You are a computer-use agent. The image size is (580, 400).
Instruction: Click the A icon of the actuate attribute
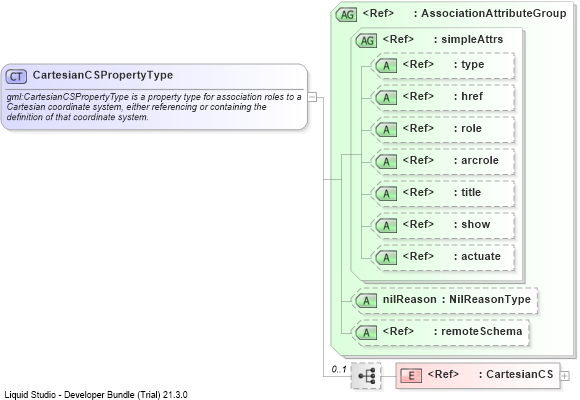coord(386,258)
